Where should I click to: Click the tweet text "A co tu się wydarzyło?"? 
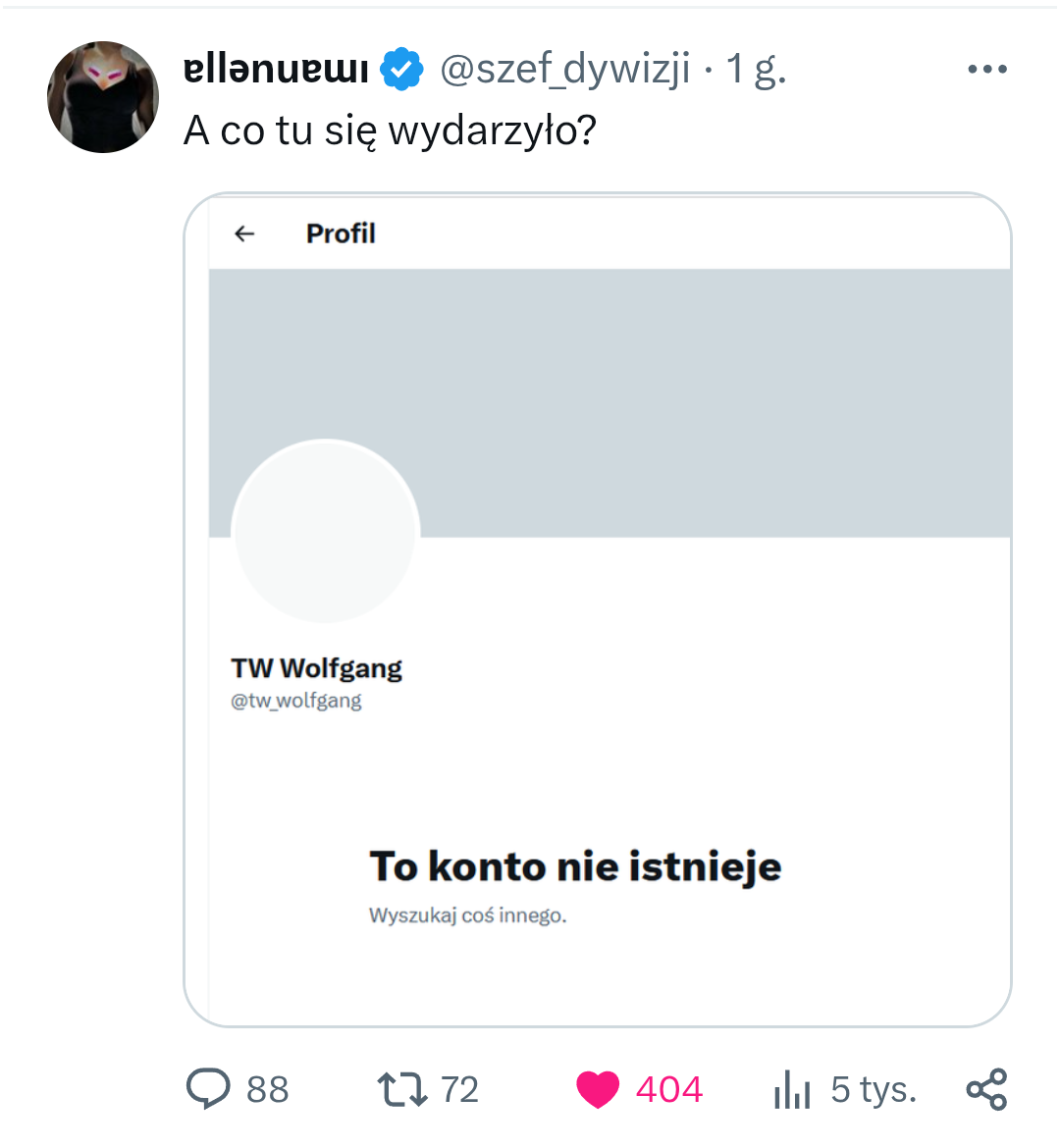[390, 130]
